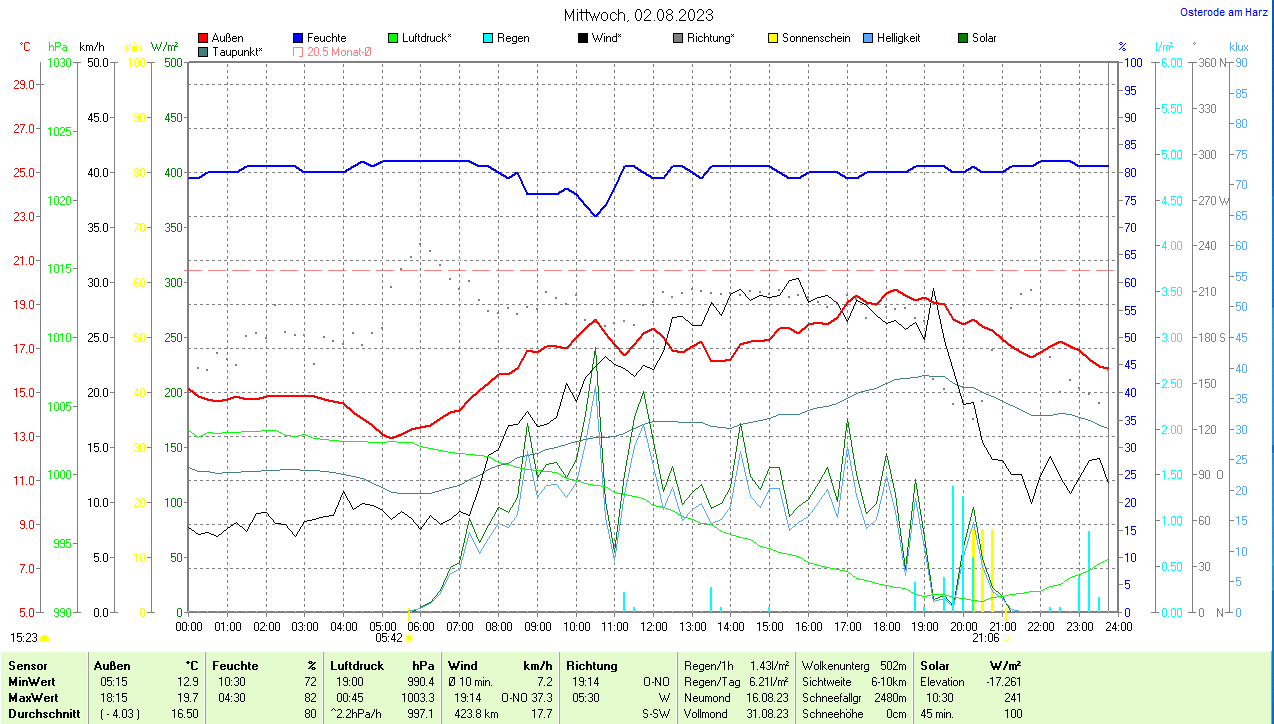Click the yellow Sonnenschein legend square
This screenshot has width=1274, height=724.
pos(773,38)
